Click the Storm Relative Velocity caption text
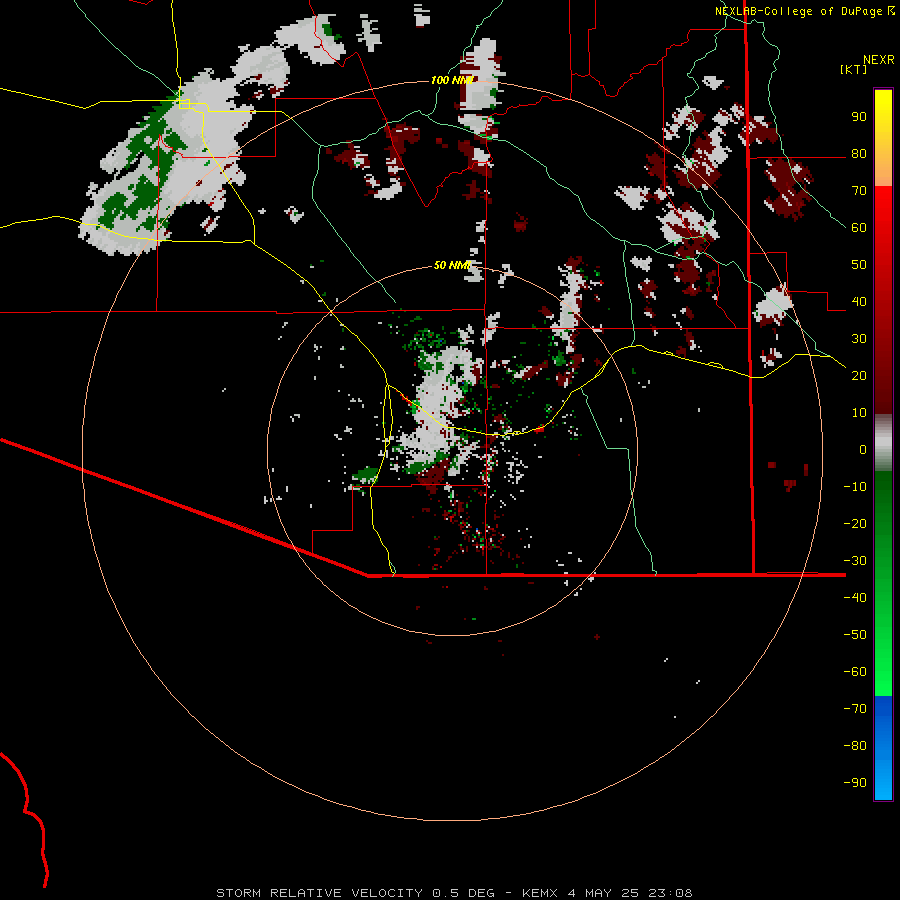This screenshot has width=900, height=900. [454, 893]
